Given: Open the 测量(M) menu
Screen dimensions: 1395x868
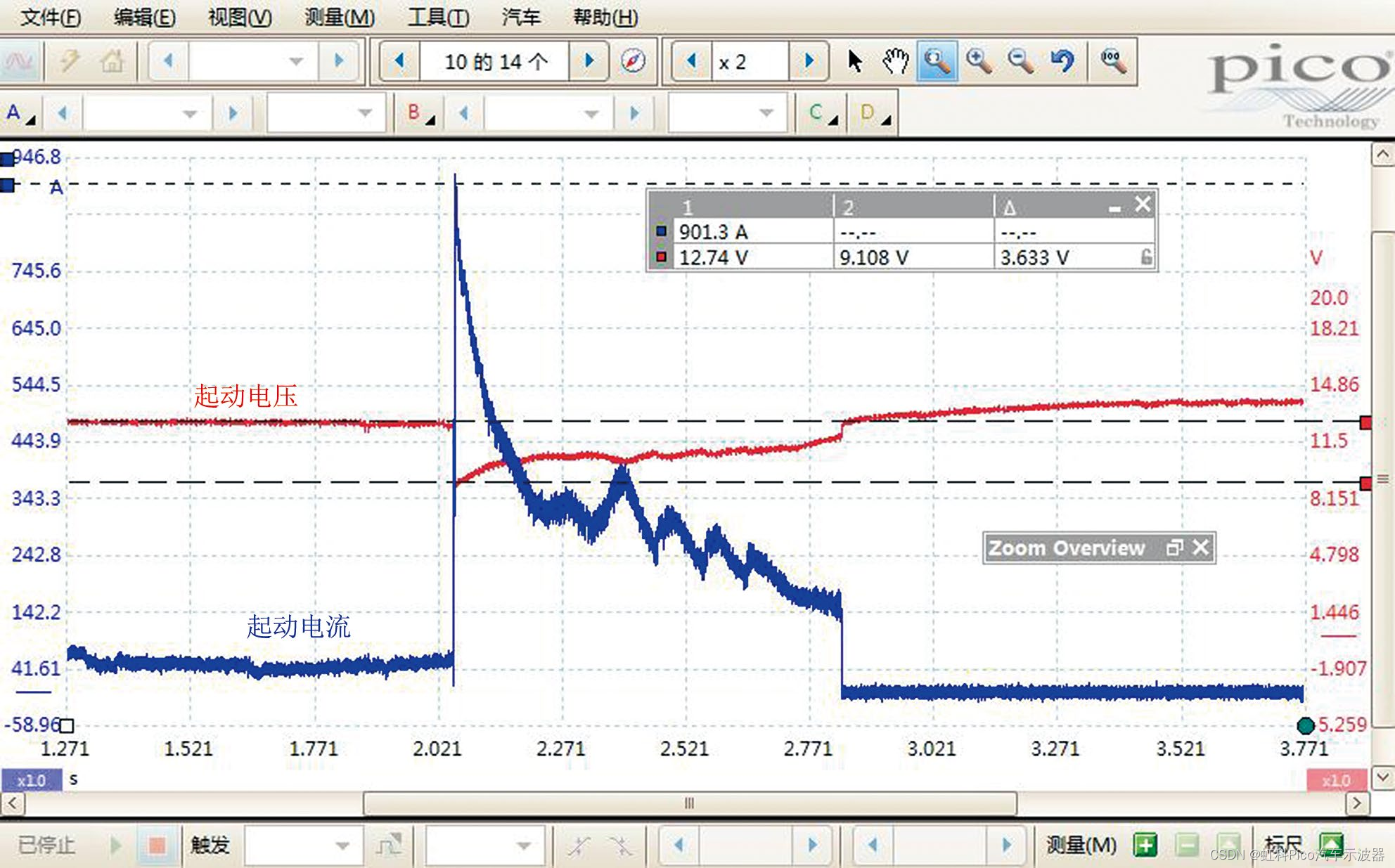Looking at the screenshot, I should pos(339,17).
